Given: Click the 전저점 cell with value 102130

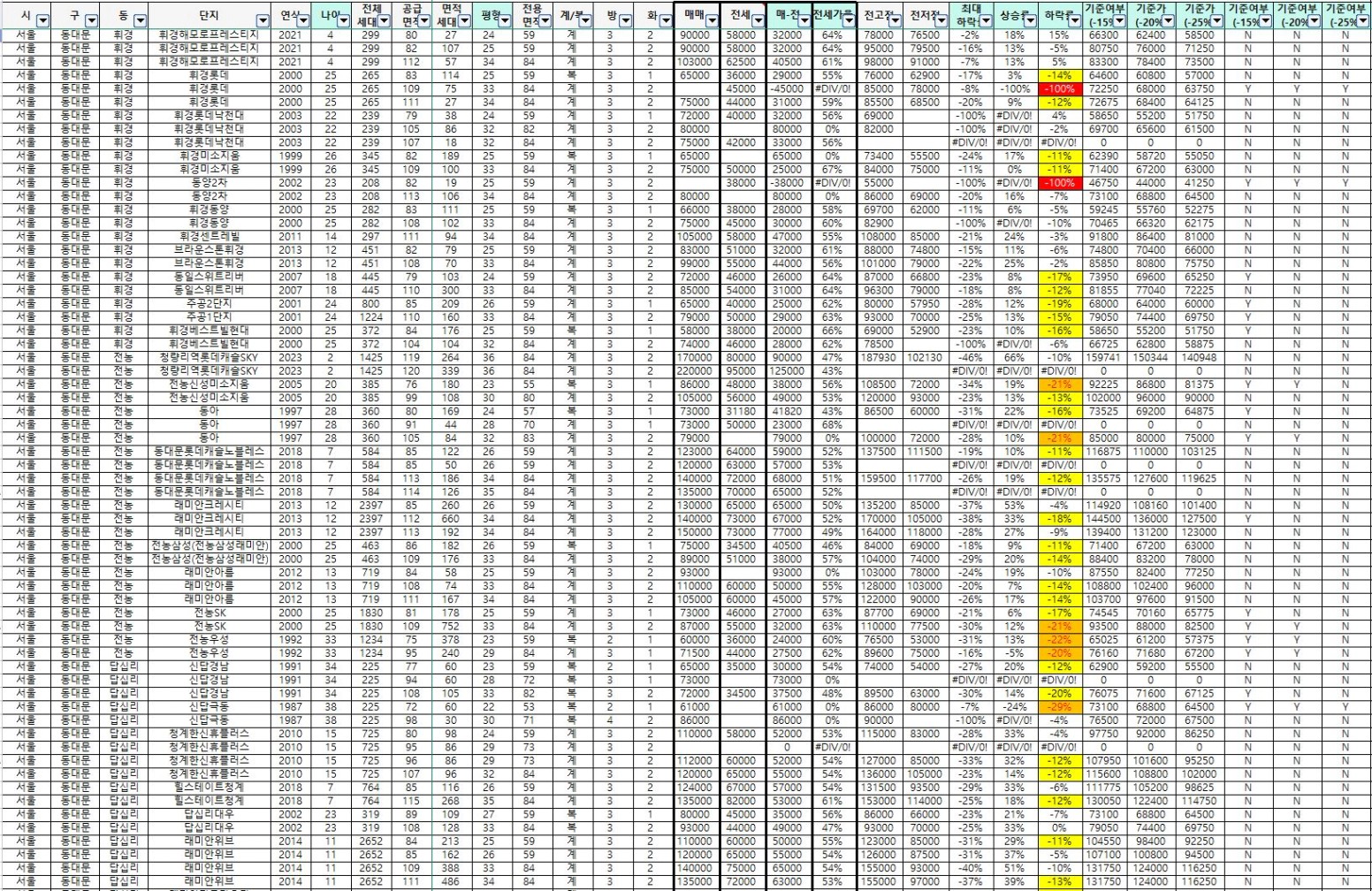Looking at the screenshot, I should point(925,358).
